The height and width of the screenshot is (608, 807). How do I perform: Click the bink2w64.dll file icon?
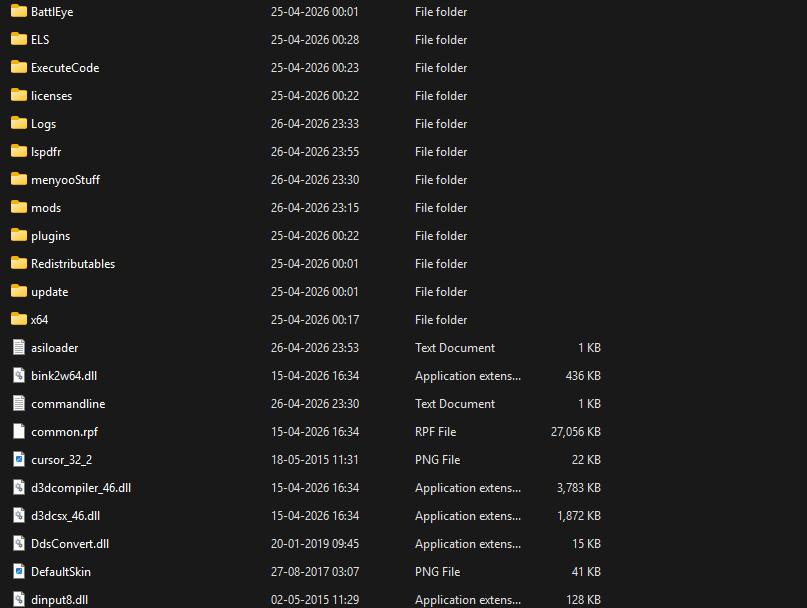[18, 376]
